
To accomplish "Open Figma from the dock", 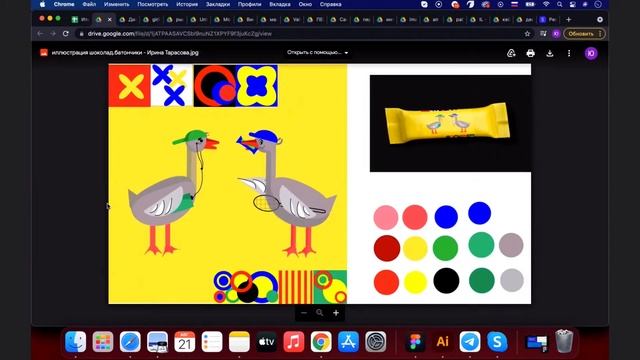I will [415, 341].
